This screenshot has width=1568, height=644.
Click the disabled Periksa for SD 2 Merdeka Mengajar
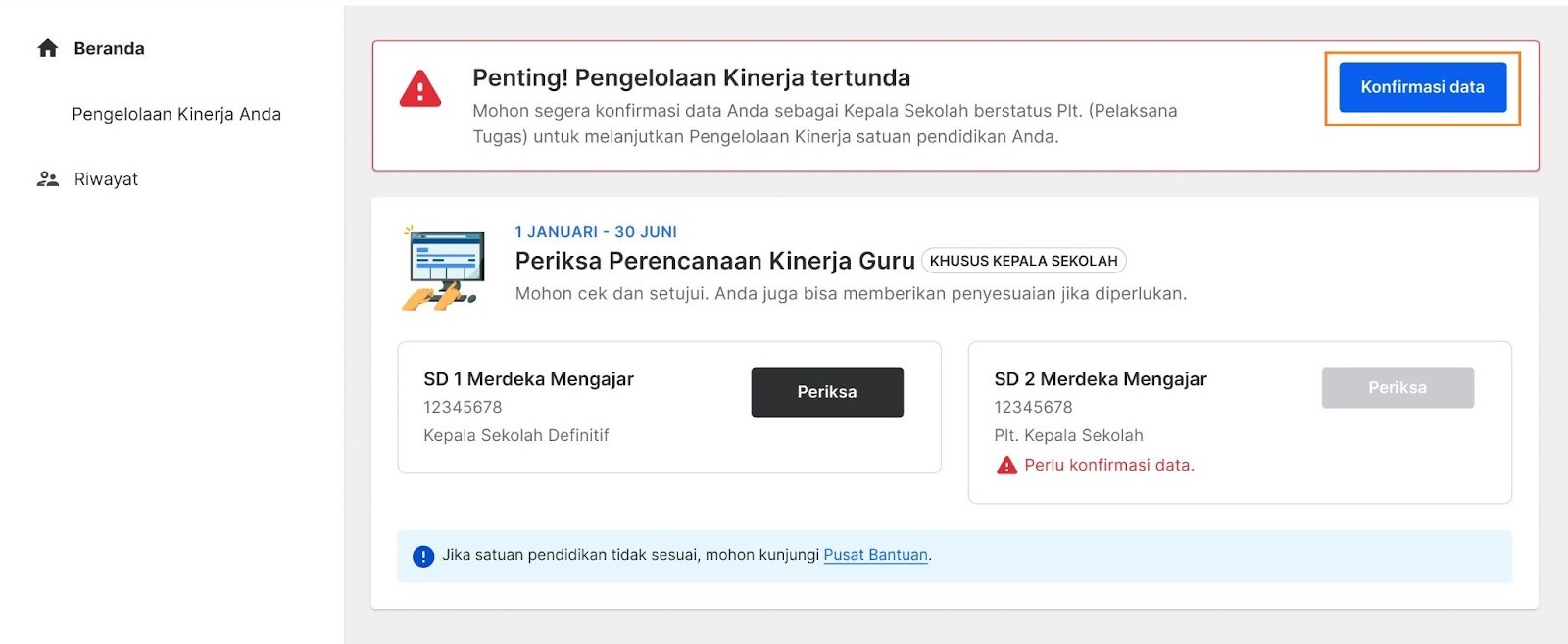[x=1397, y=387]
